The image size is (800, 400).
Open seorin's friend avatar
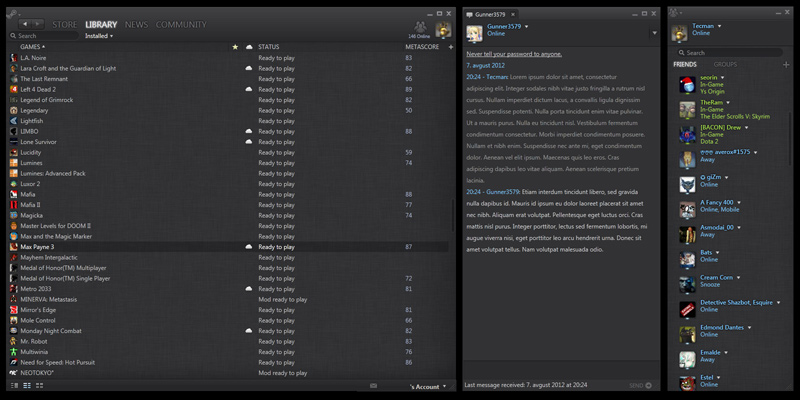pyautogui.click(x=687, y=84)
